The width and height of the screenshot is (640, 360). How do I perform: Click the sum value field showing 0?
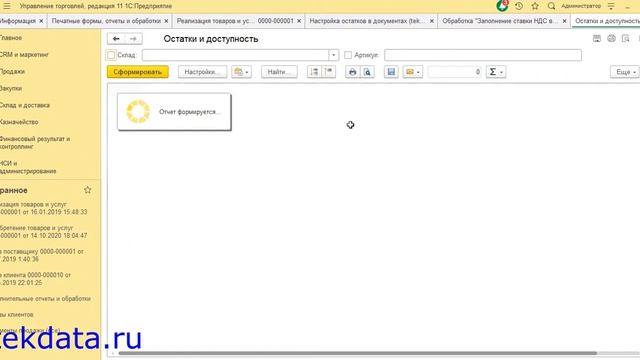point(455,72)
